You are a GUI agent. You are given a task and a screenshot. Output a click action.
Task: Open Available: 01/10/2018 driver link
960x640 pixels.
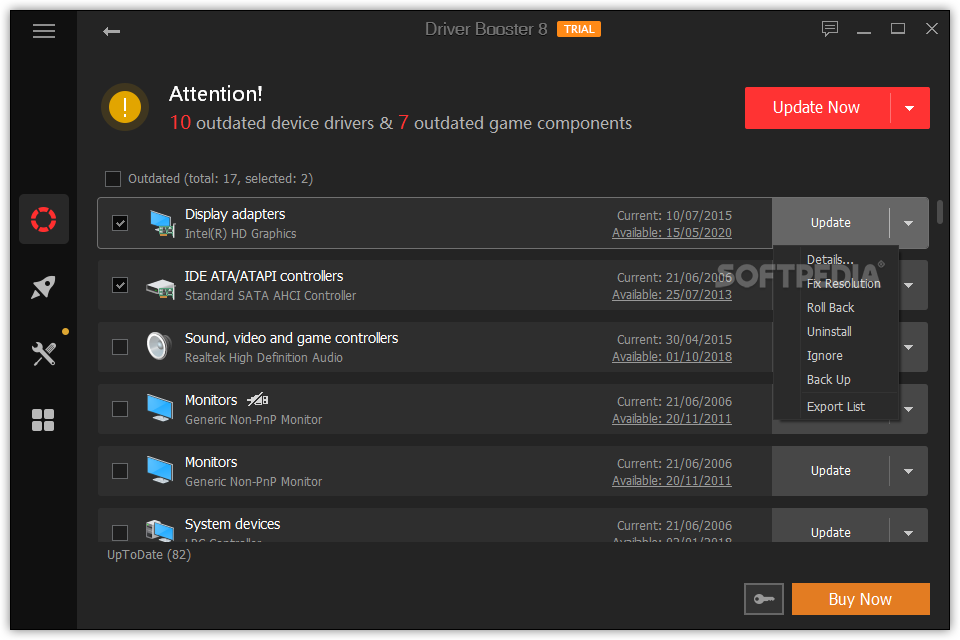coord(672,356)
